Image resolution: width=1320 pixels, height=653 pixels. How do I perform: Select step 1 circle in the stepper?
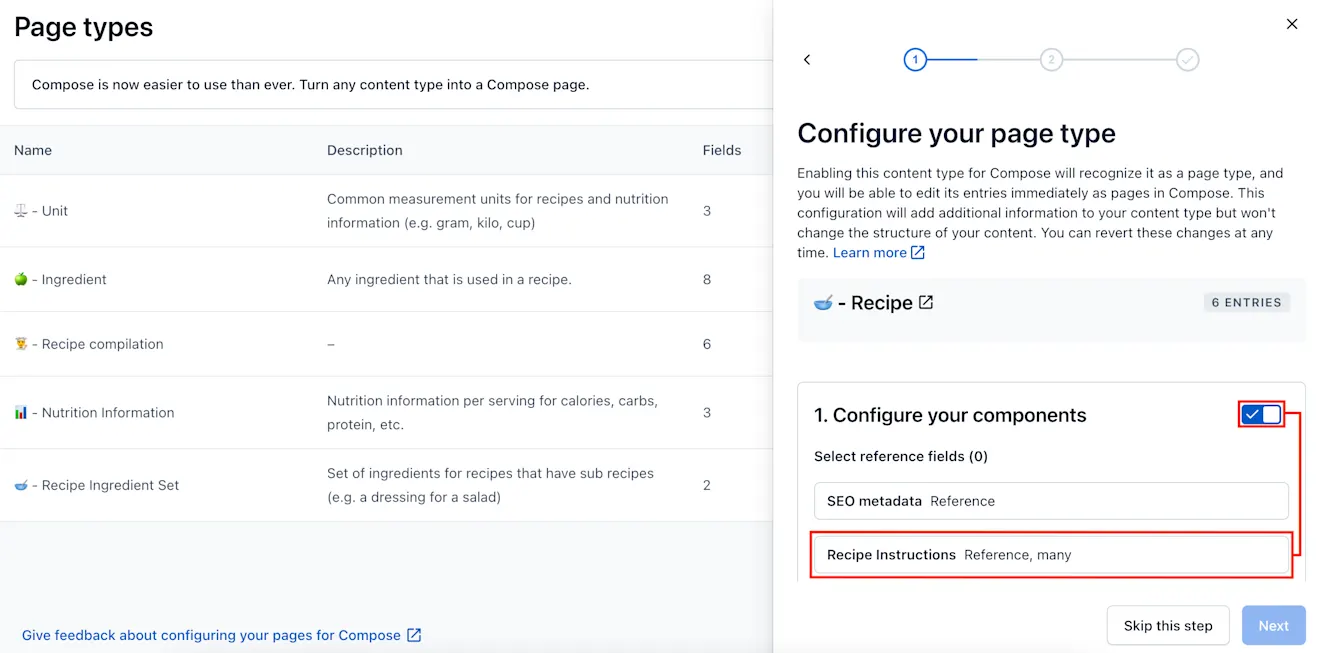click(914, 60)
